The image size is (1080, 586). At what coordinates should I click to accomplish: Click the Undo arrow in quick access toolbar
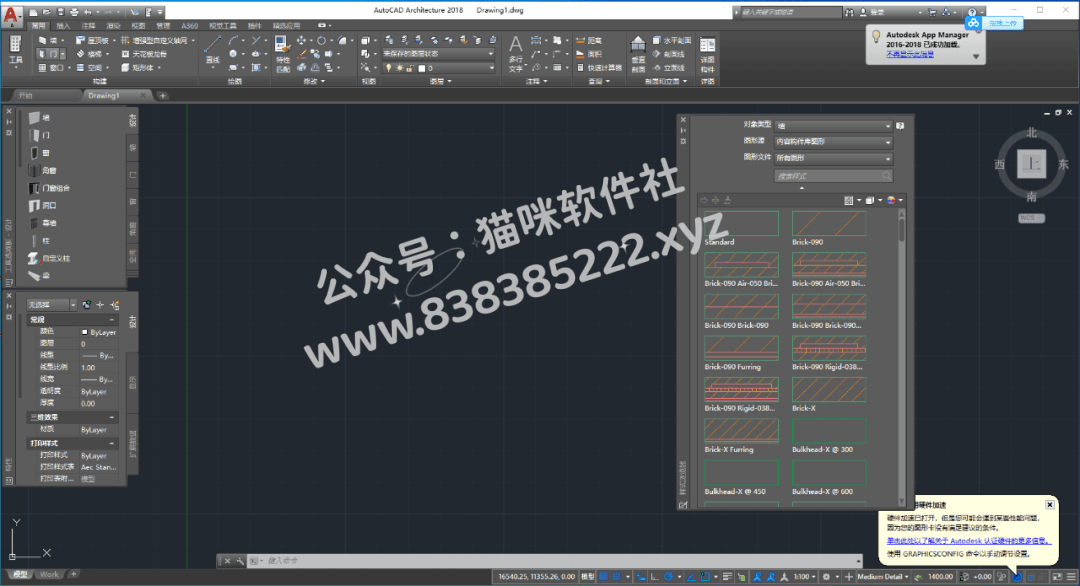click(x=87, y=12)
